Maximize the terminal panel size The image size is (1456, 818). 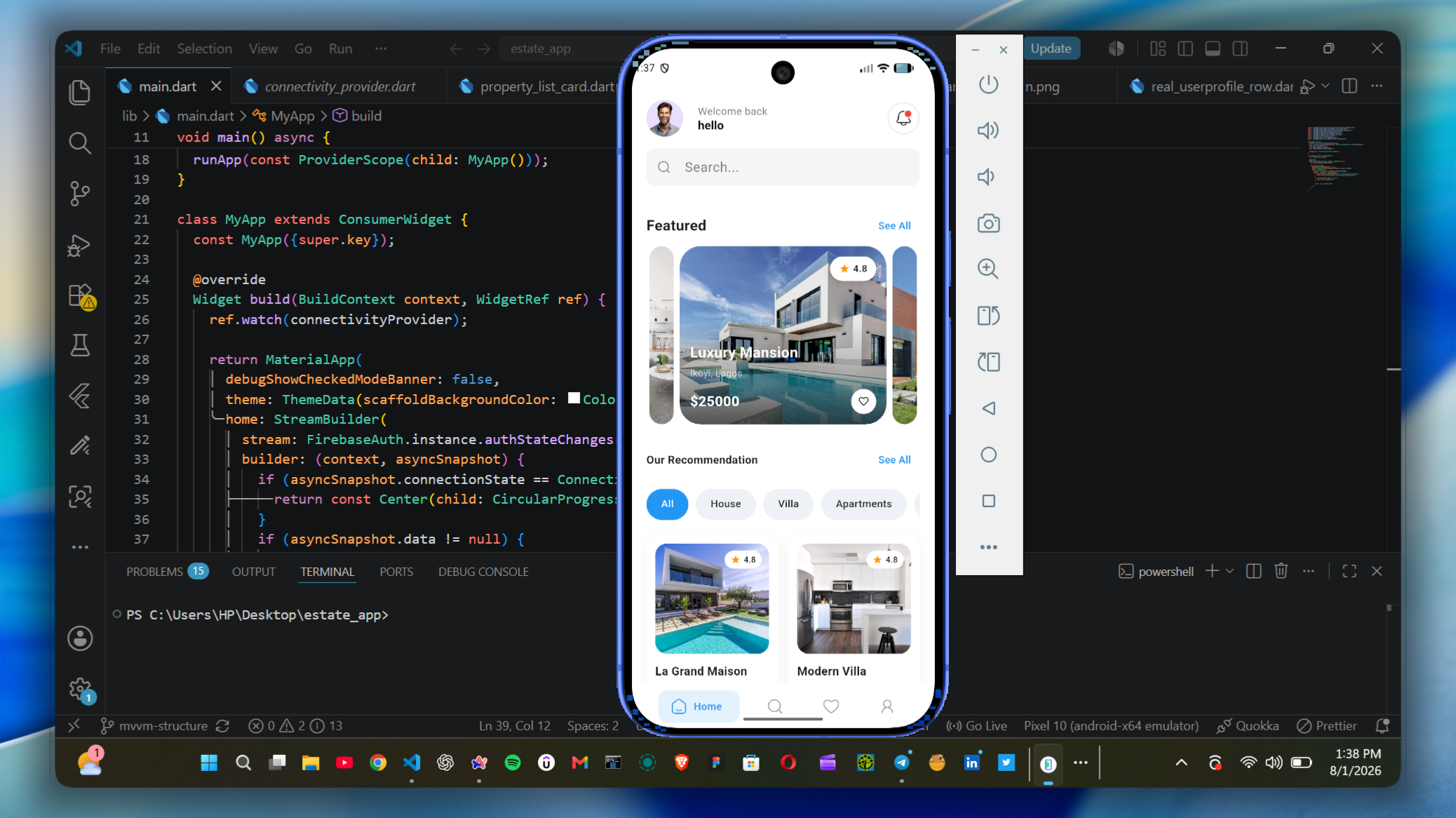[x=1349, y=571]
